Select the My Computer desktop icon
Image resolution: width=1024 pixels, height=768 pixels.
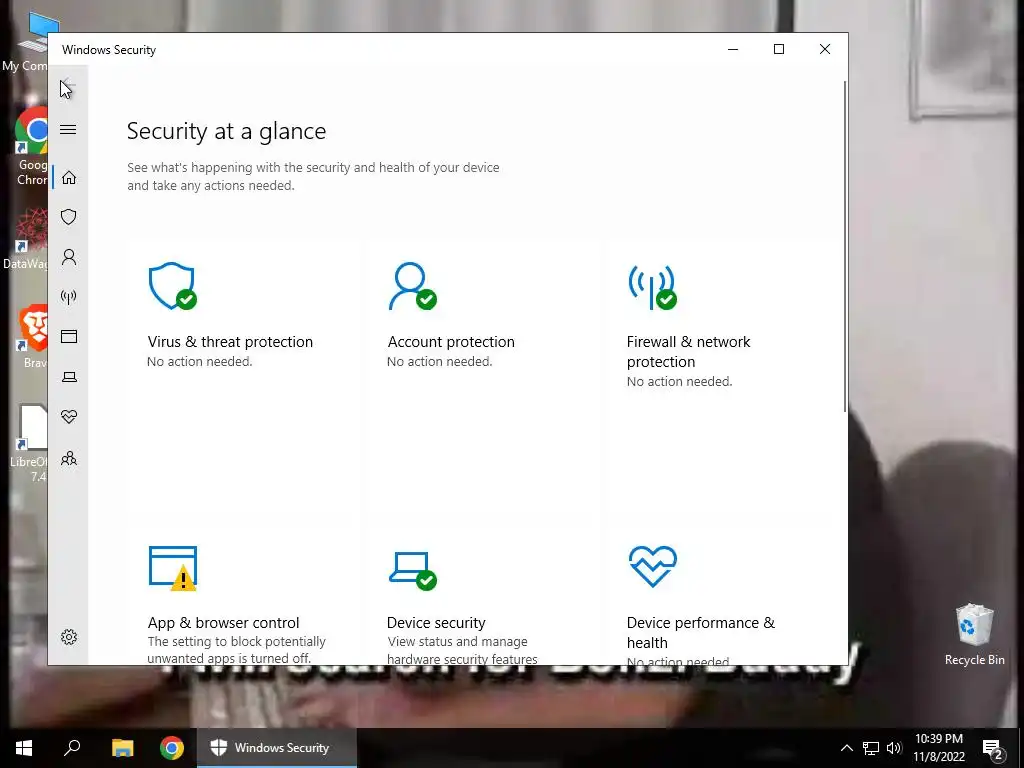[26, 40]
